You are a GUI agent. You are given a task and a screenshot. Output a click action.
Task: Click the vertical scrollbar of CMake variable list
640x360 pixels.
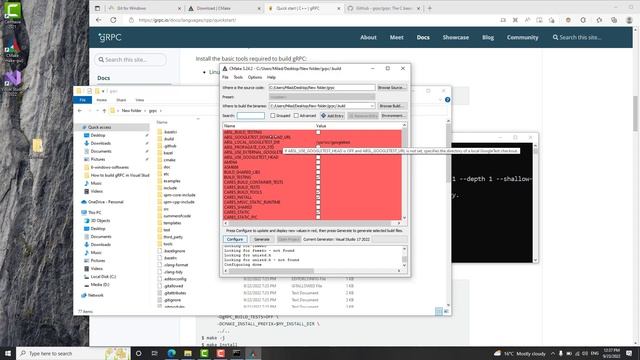(x=404, y=171)
